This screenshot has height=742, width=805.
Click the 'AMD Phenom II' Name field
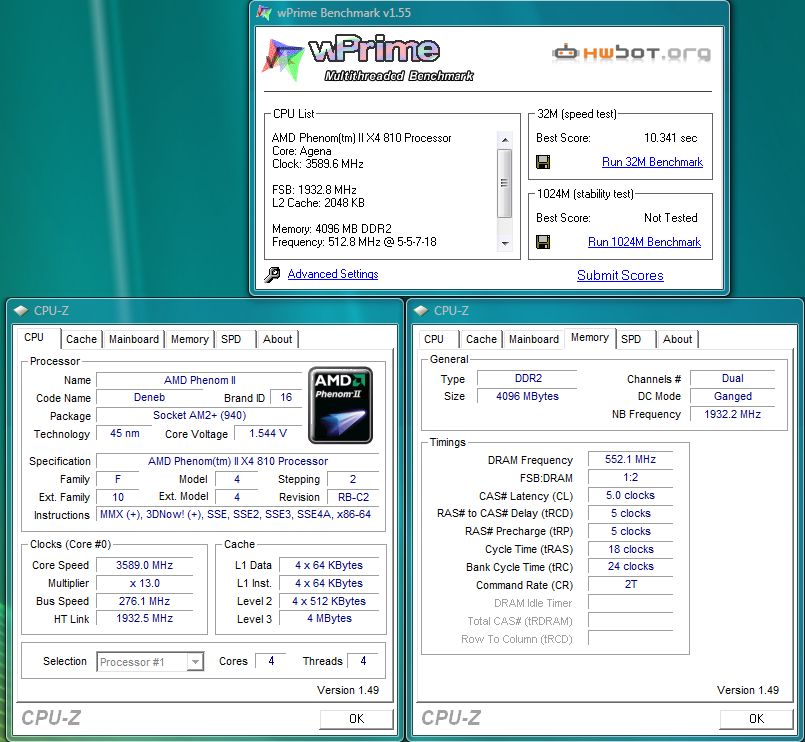pyautogui.click(x=199, y=380)
